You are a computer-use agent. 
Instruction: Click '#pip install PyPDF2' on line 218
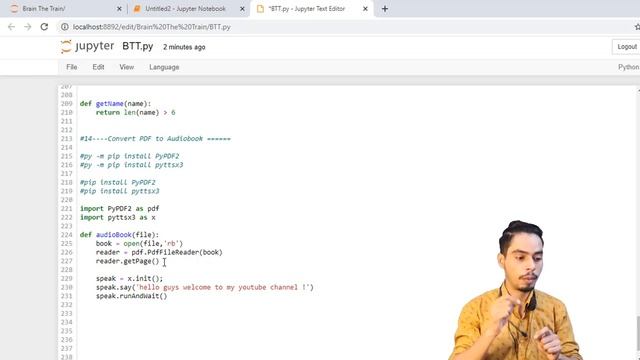click(118, 182)
